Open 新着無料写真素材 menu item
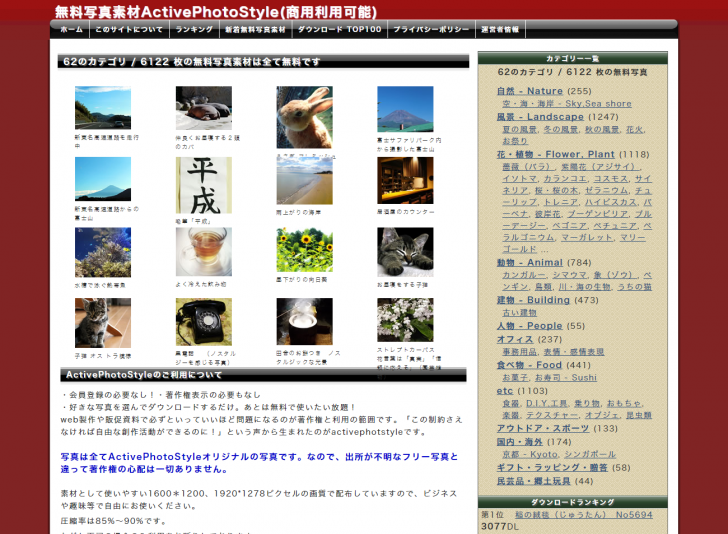 click(255, 29)
